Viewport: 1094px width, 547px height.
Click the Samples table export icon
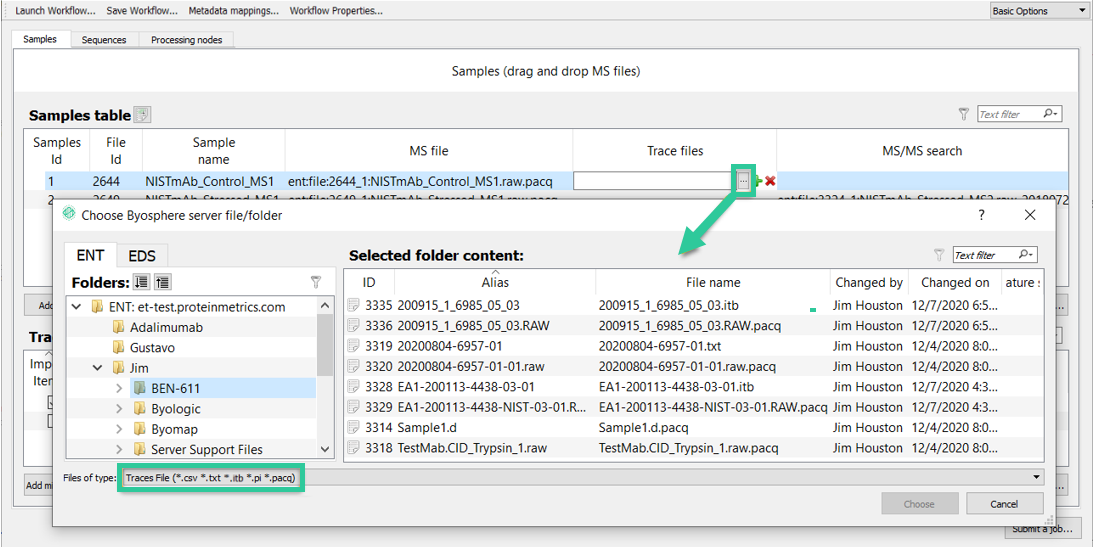[142, 114]
